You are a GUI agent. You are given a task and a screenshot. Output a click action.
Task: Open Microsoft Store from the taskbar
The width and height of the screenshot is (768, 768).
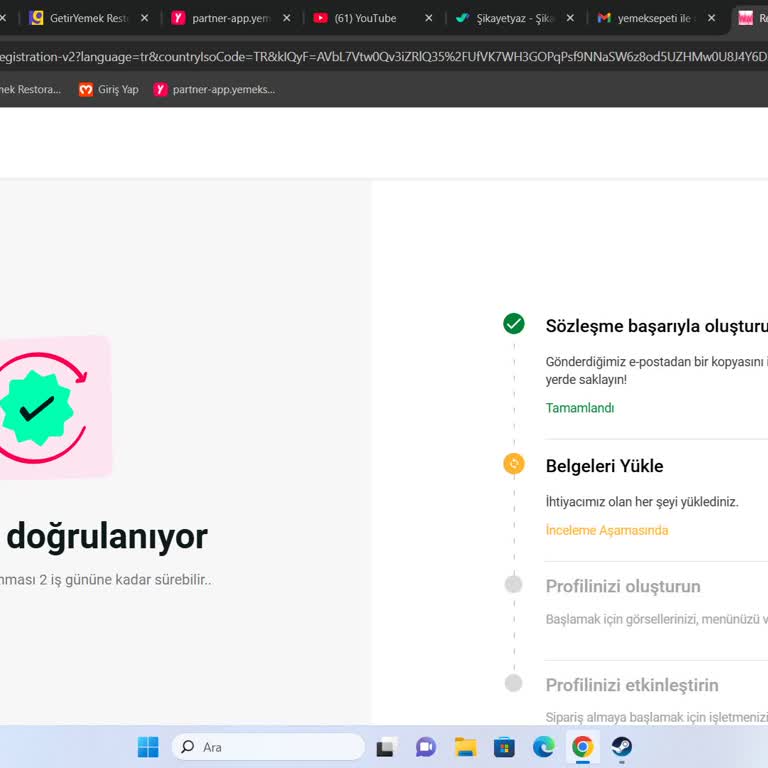[x=504, y=747]
